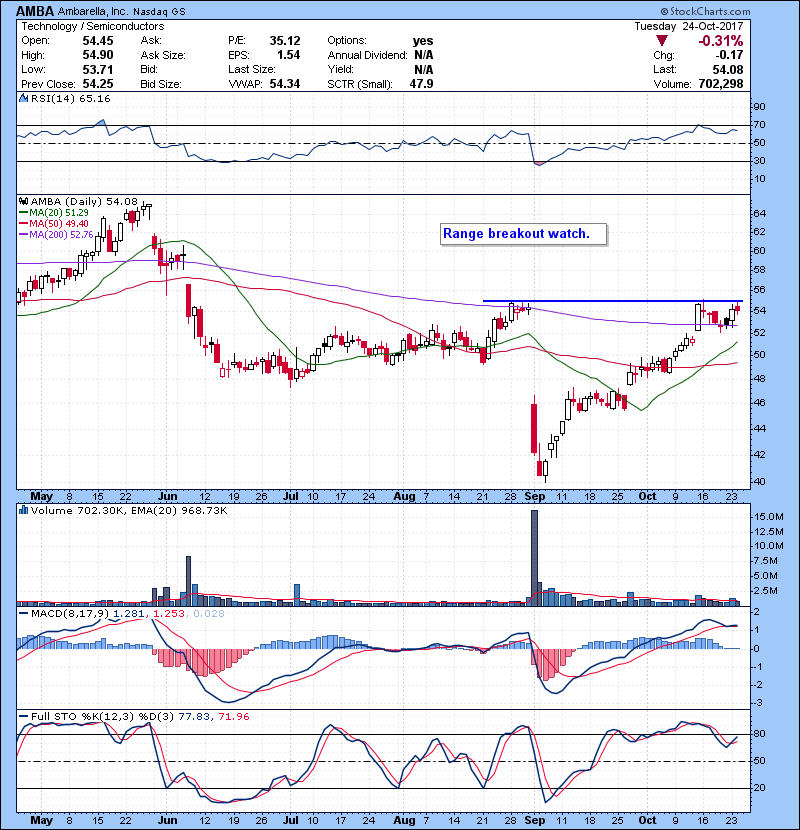Image resolution: width=800 pixels, height=830 pixels.
Task: Select the AMBA ticker symbol in the header
Action: 35,11
